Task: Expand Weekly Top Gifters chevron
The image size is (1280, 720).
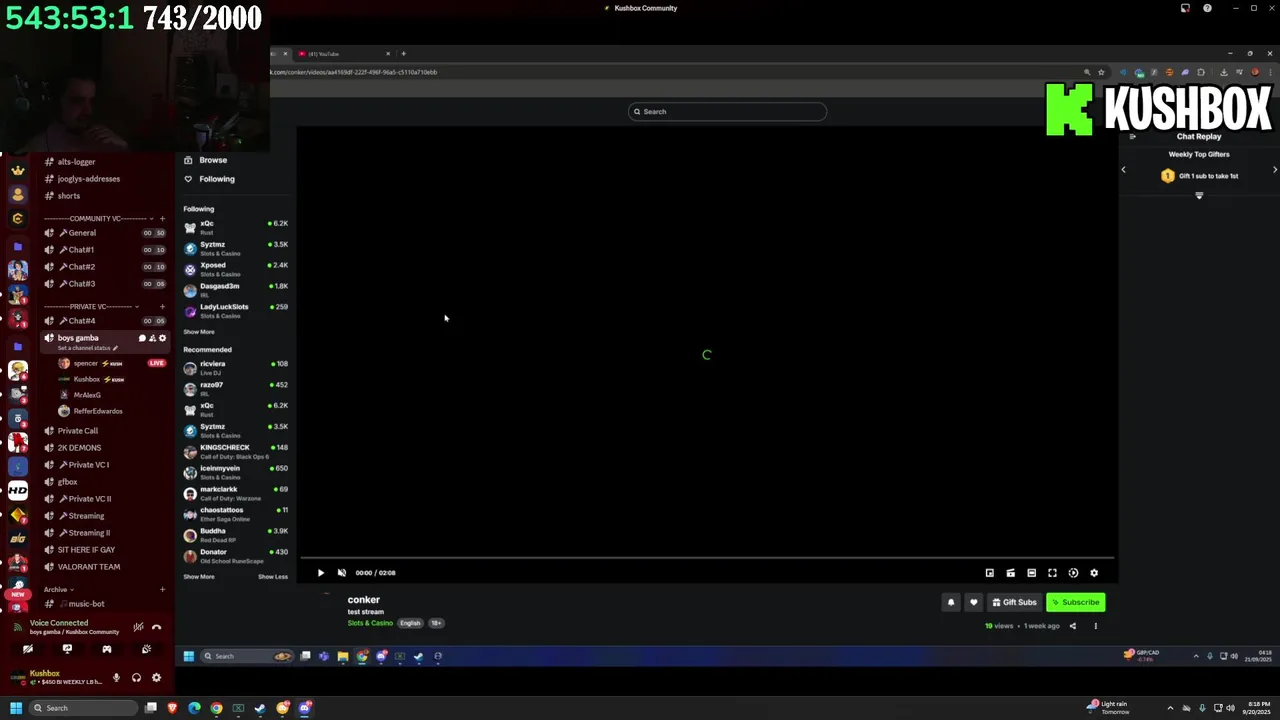Action: coord(1199,196)
